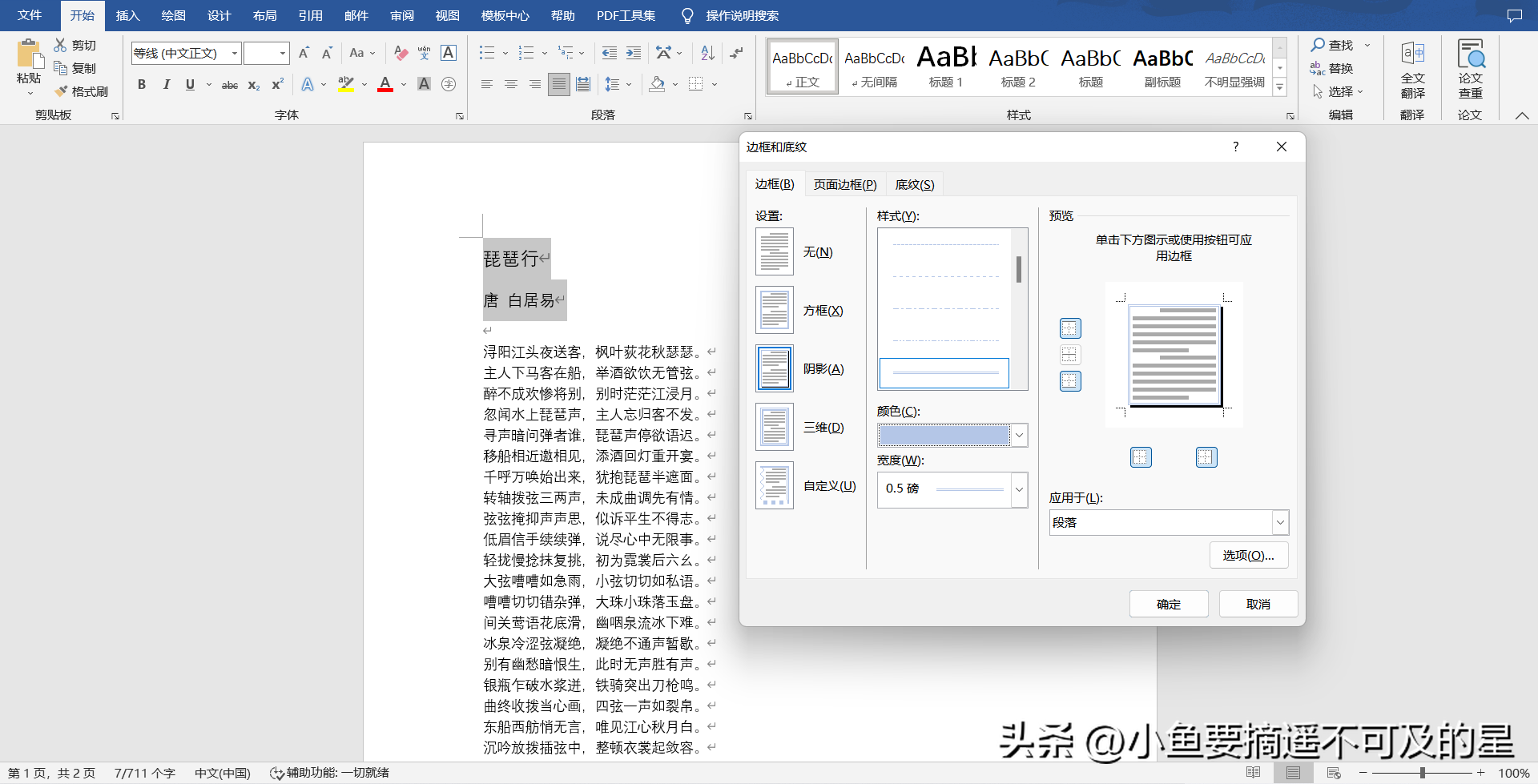1538x784 pixels.
Task: Open border color dropdown in dialog
Action: tap(1019, 435)
